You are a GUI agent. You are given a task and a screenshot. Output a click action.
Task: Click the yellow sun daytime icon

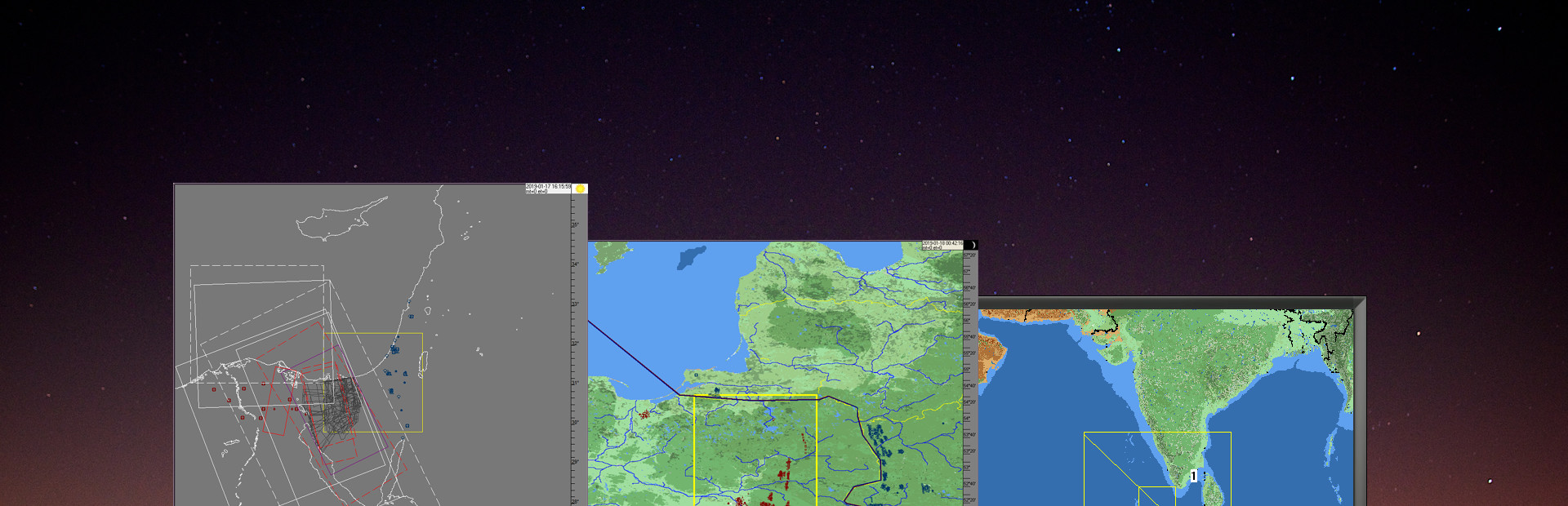580,189
